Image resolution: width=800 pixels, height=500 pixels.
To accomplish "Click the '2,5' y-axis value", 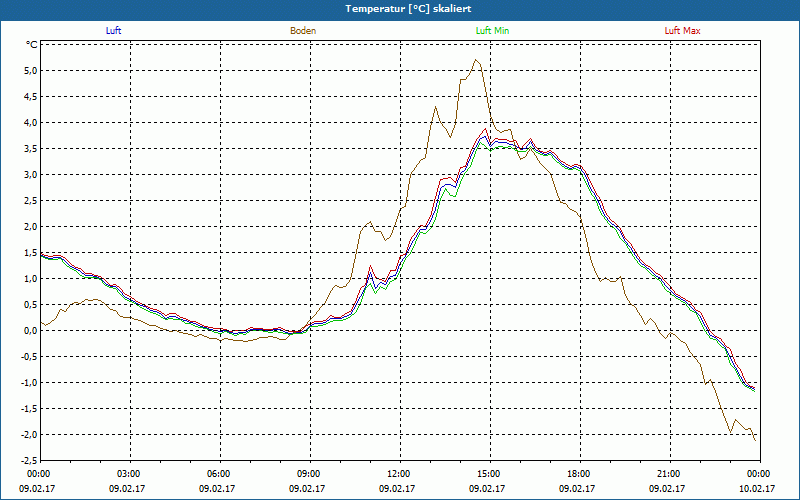I will (32, 201).
